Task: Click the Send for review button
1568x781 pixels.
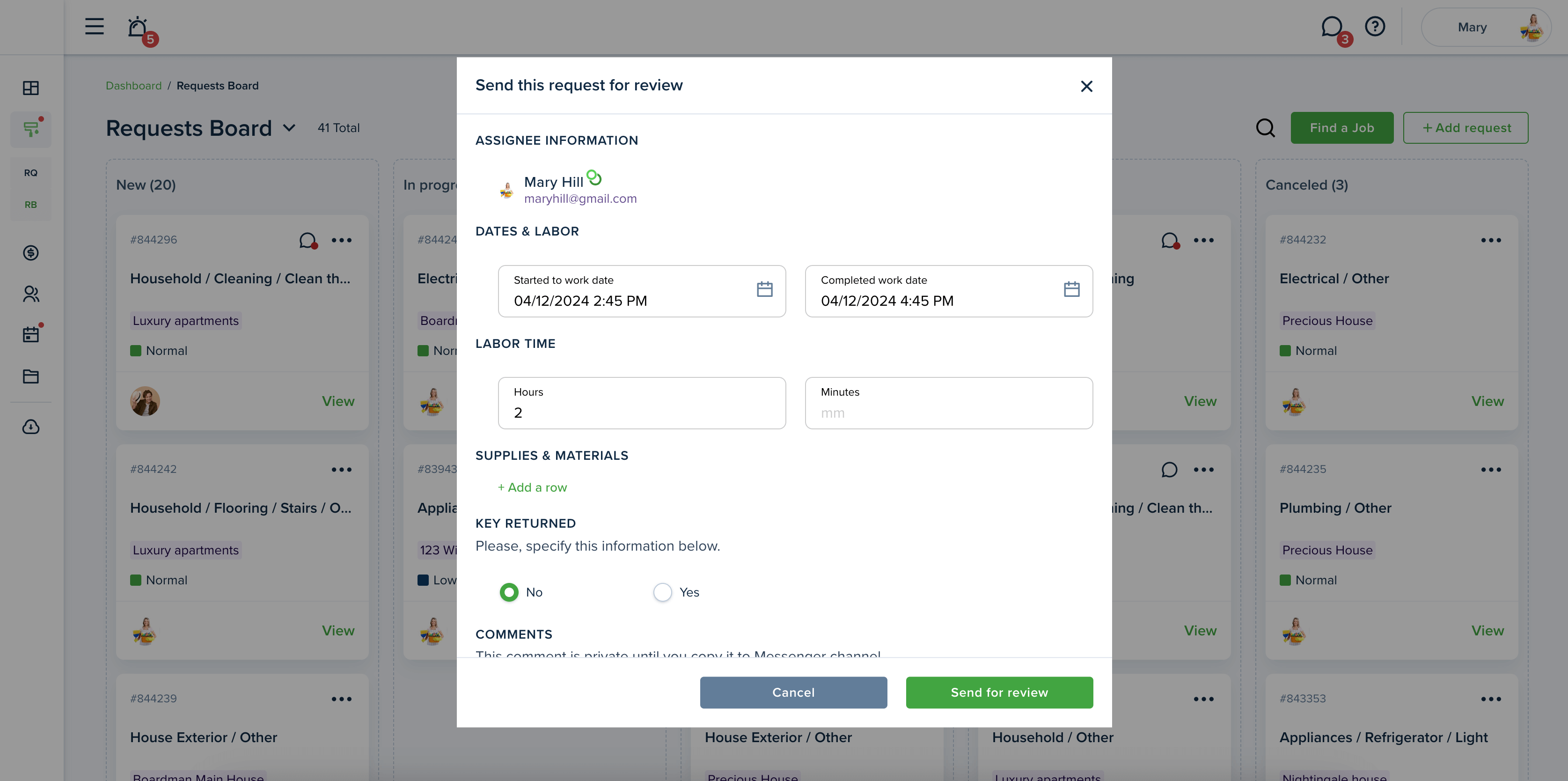Action: click(999, 692)
